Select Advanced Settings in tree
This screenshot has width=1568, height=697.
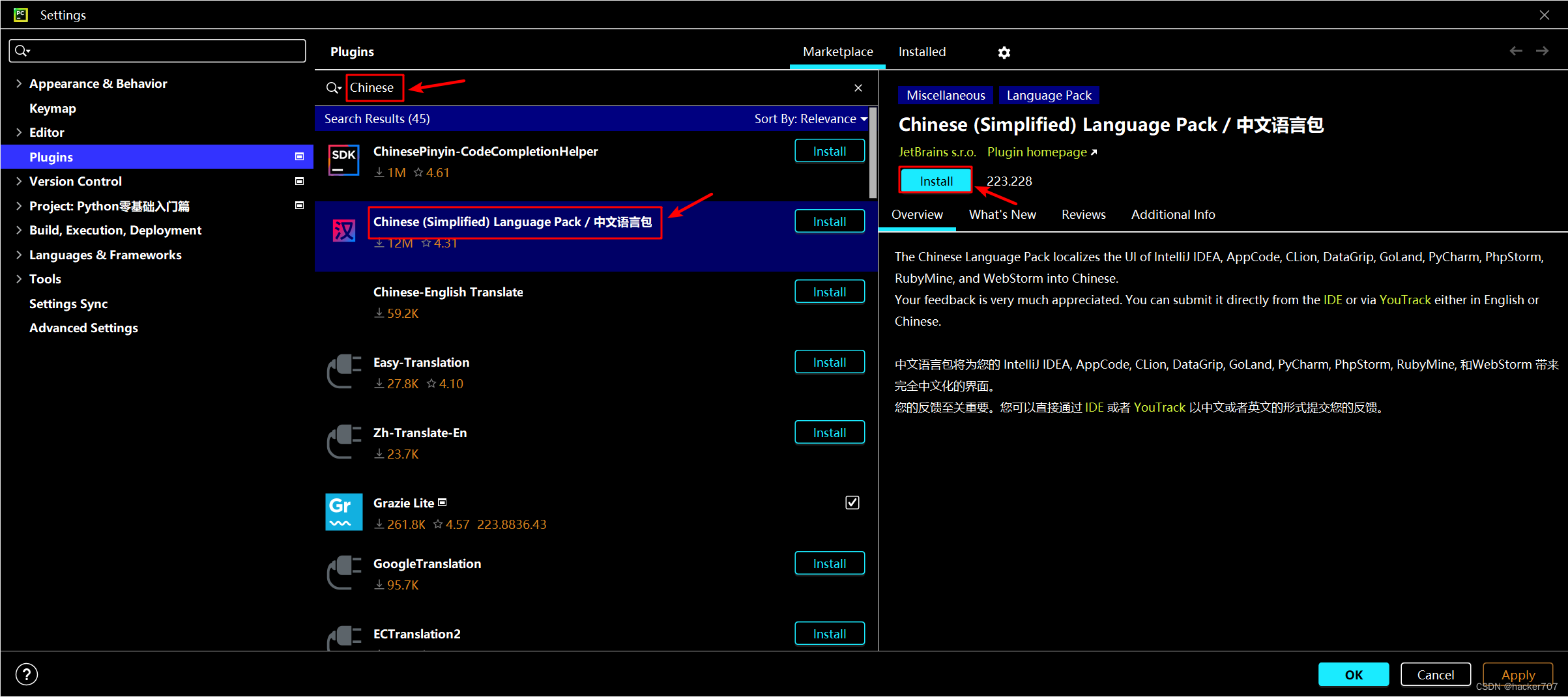[83, 328]
